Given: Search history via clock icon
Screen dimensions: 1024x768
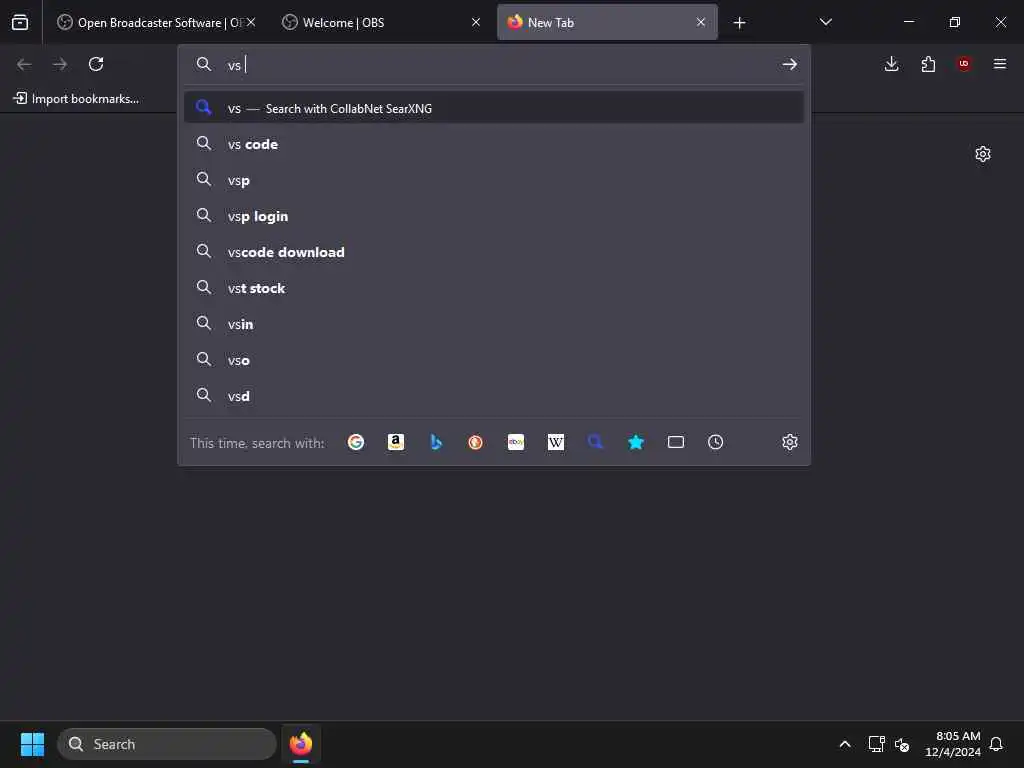Looking at the screenshot, I should tap(716, 442).
